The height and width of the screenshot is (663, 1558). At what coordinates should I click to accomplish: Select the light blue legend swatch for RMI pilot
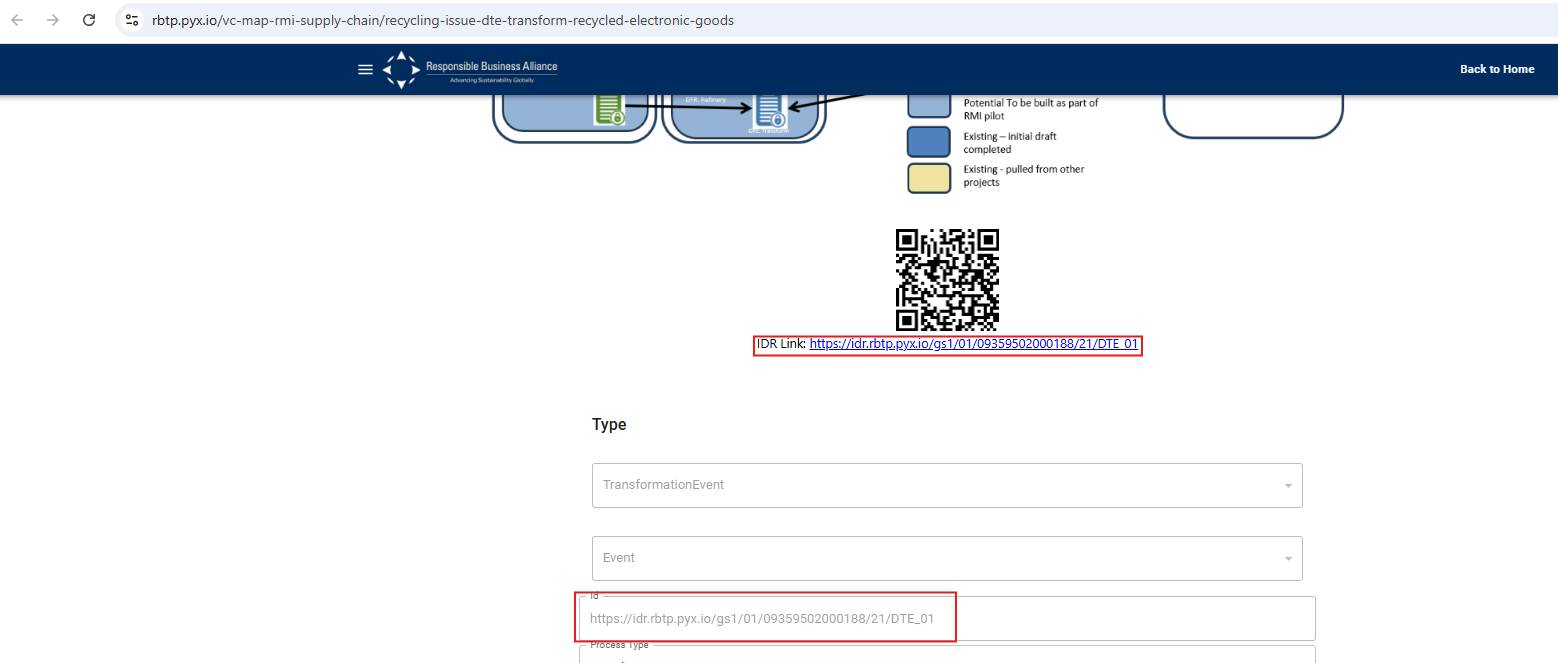(x=928, y=107)
